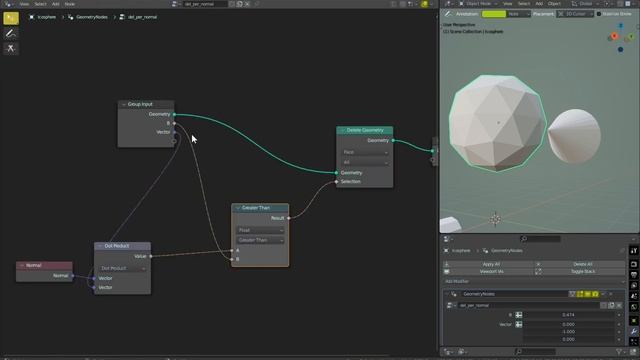The height and width of the screenshot is (360, 640).
Task: Open Greater Than operation dropdown
Action: (260, 240)
